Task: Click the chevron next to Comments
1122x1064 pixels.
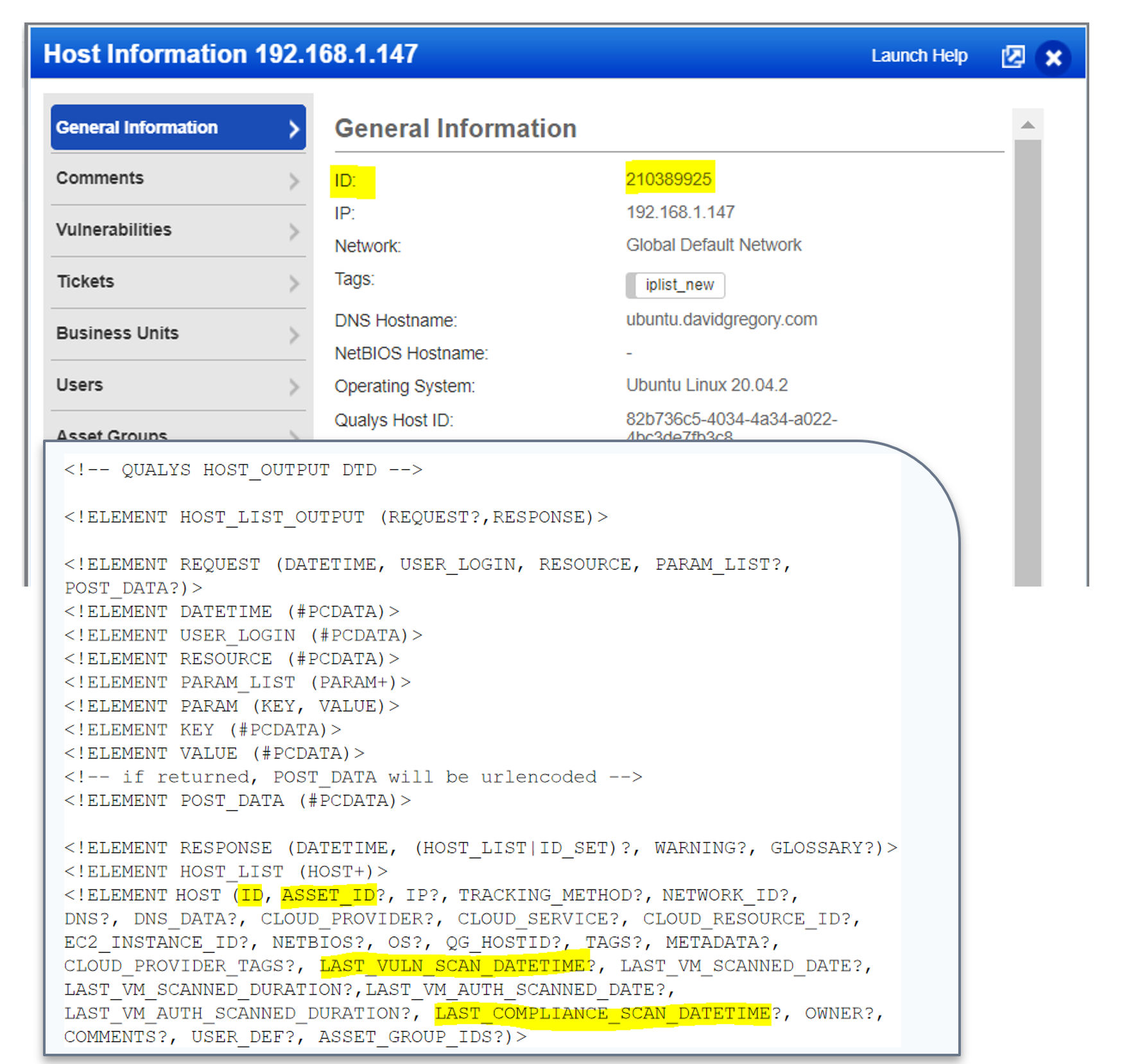Action: coord(294,181)
